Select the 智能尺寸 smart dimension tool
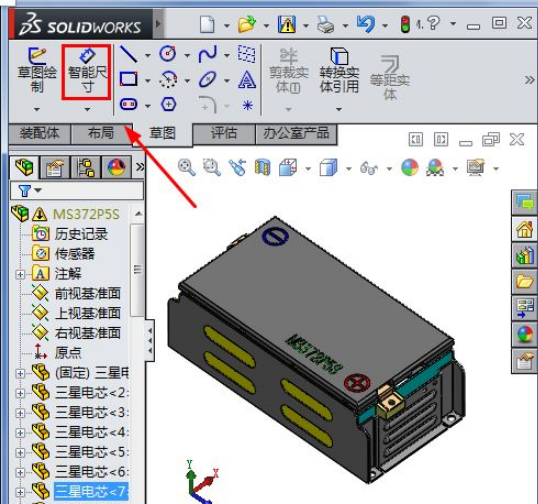 click(x=87, y=71)
